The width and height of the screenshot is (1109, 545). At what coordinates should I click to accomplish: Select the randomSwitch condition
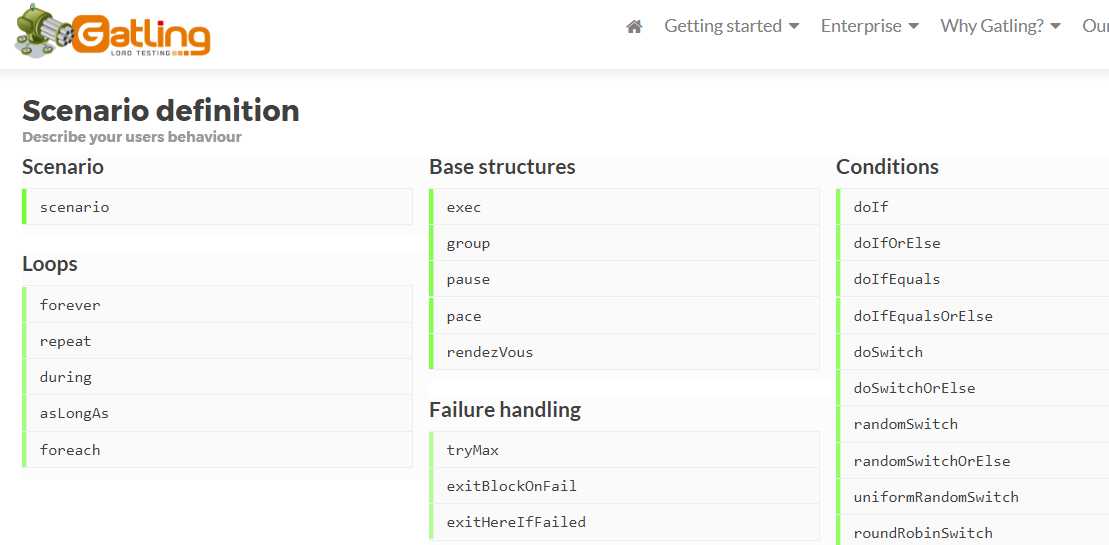pyautogui.click(x=972, y=424)
